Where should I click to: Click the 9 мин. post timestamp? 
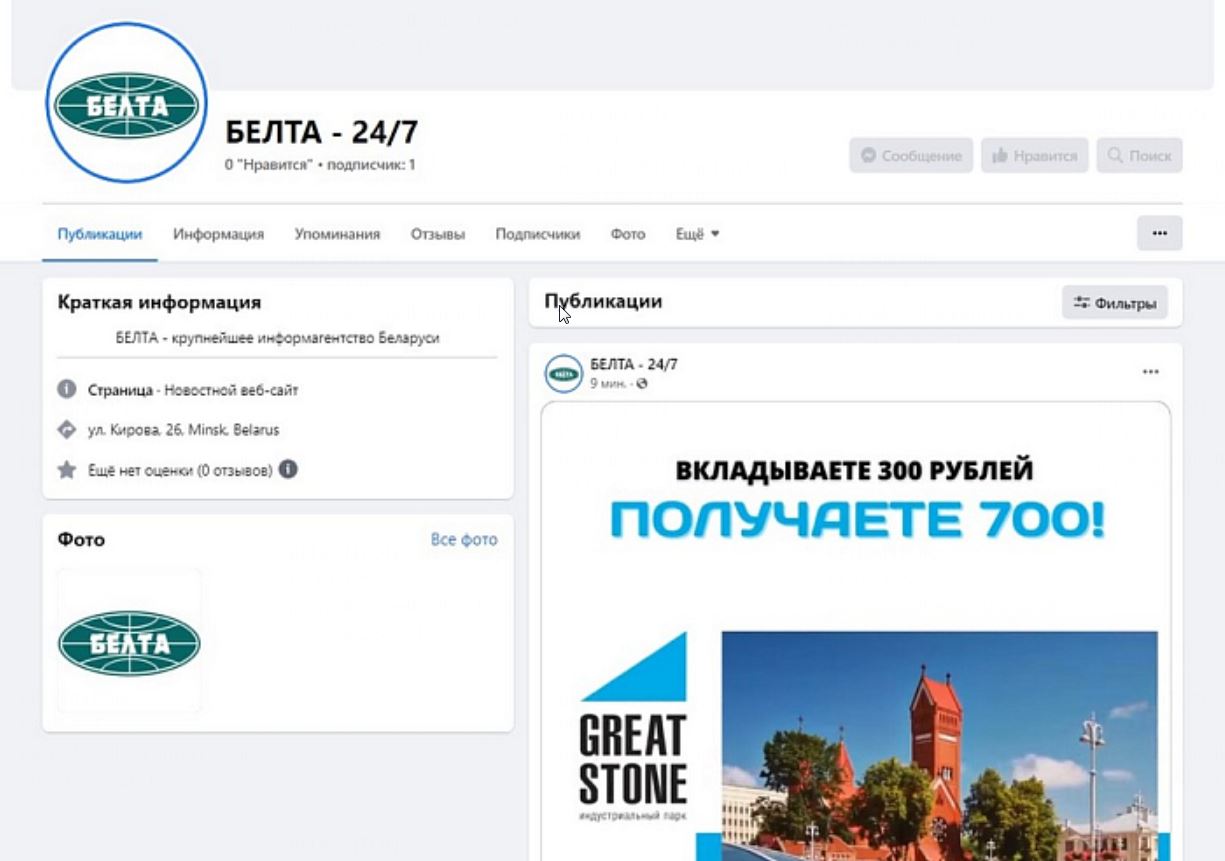click(x=609, y=383)
